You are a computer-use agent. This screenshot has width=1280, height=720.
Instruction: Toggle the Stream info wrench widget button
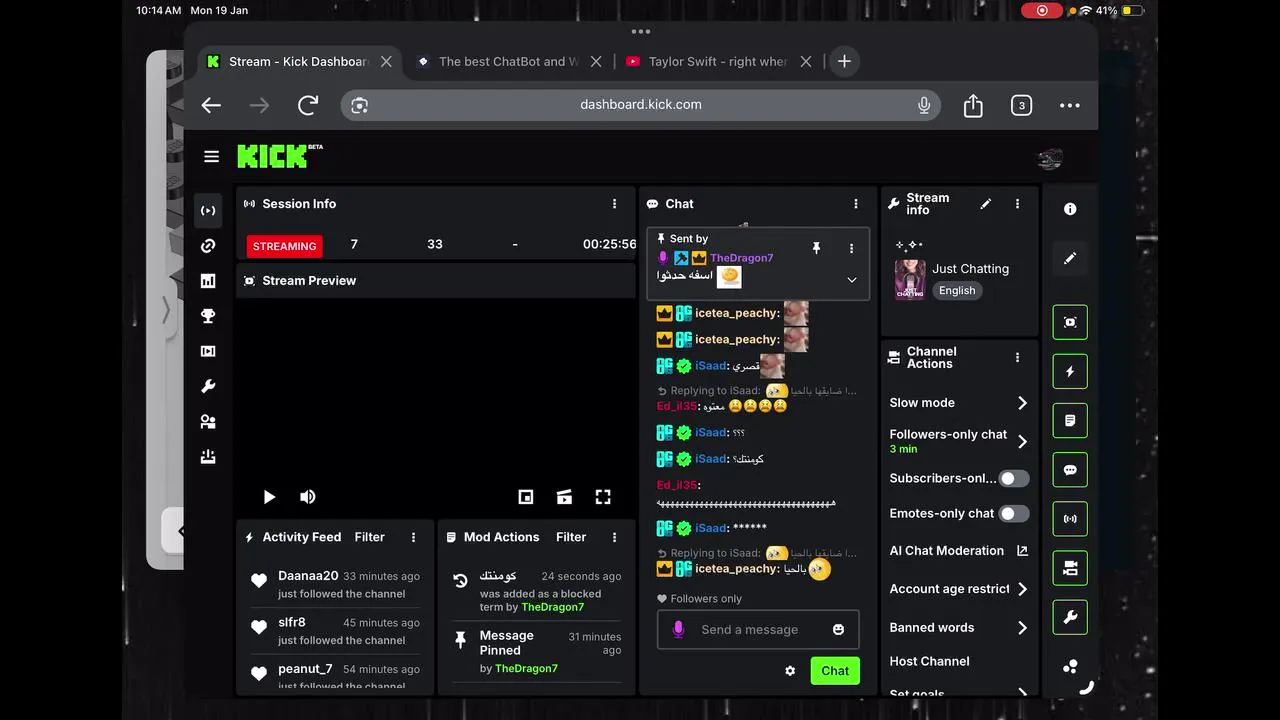[x=1070, y=618]
